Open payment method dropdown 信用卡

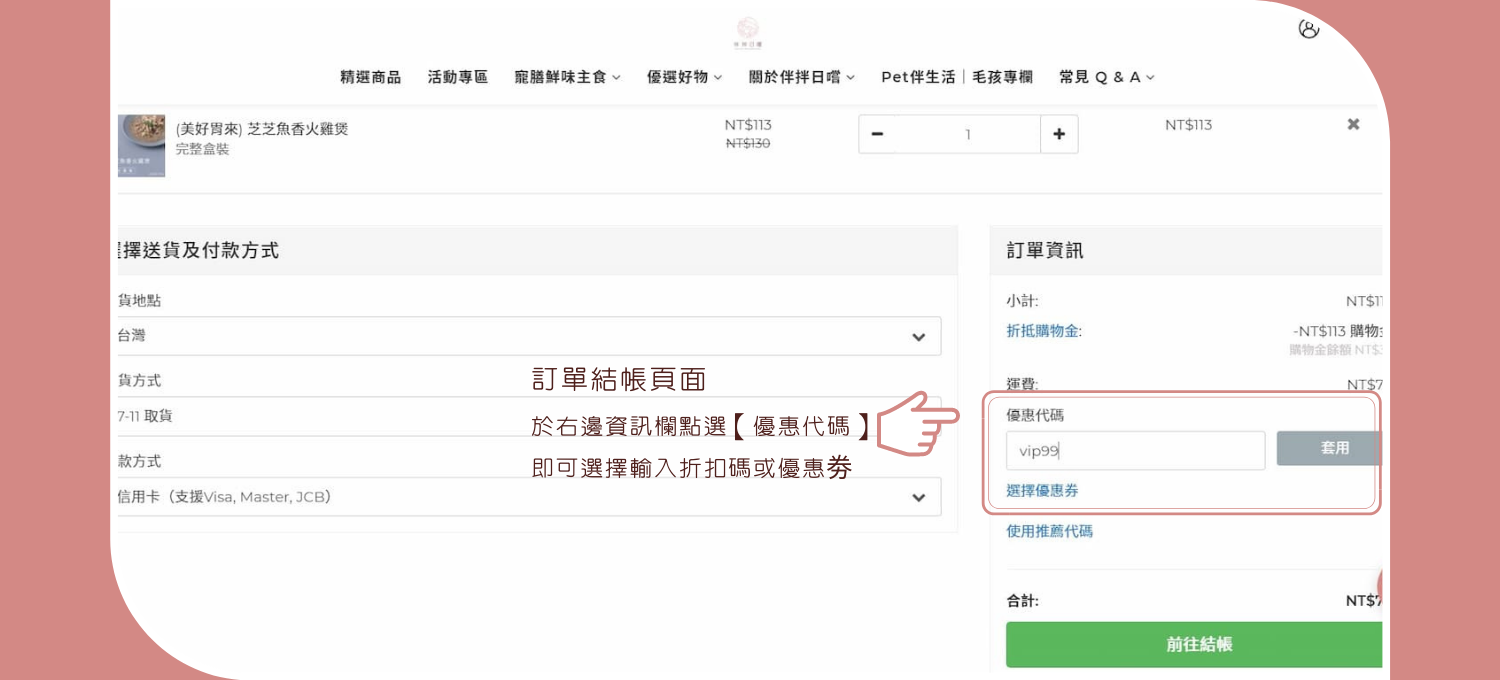click(x=529, y=497)
